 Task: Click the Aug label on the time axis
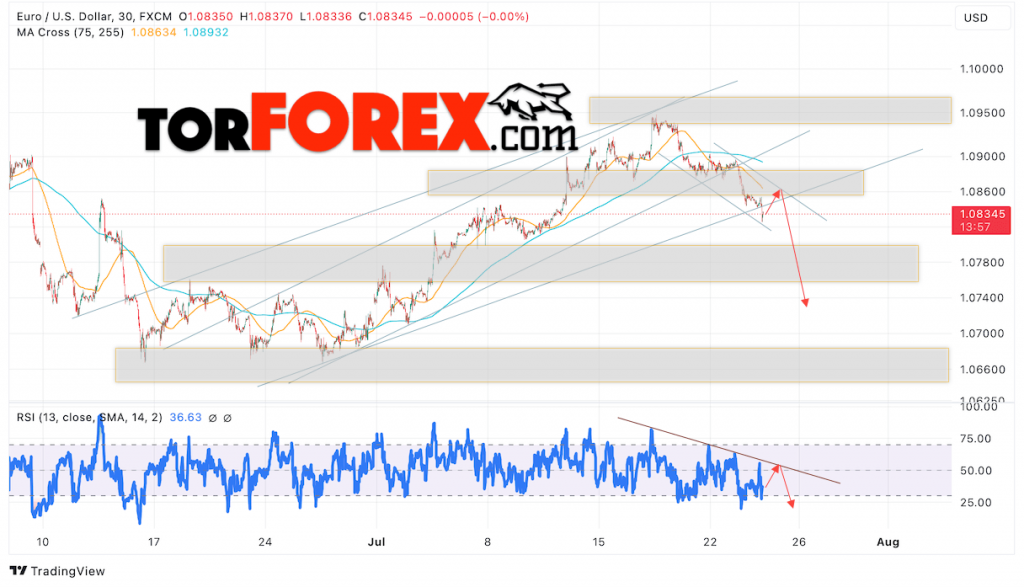889,542
